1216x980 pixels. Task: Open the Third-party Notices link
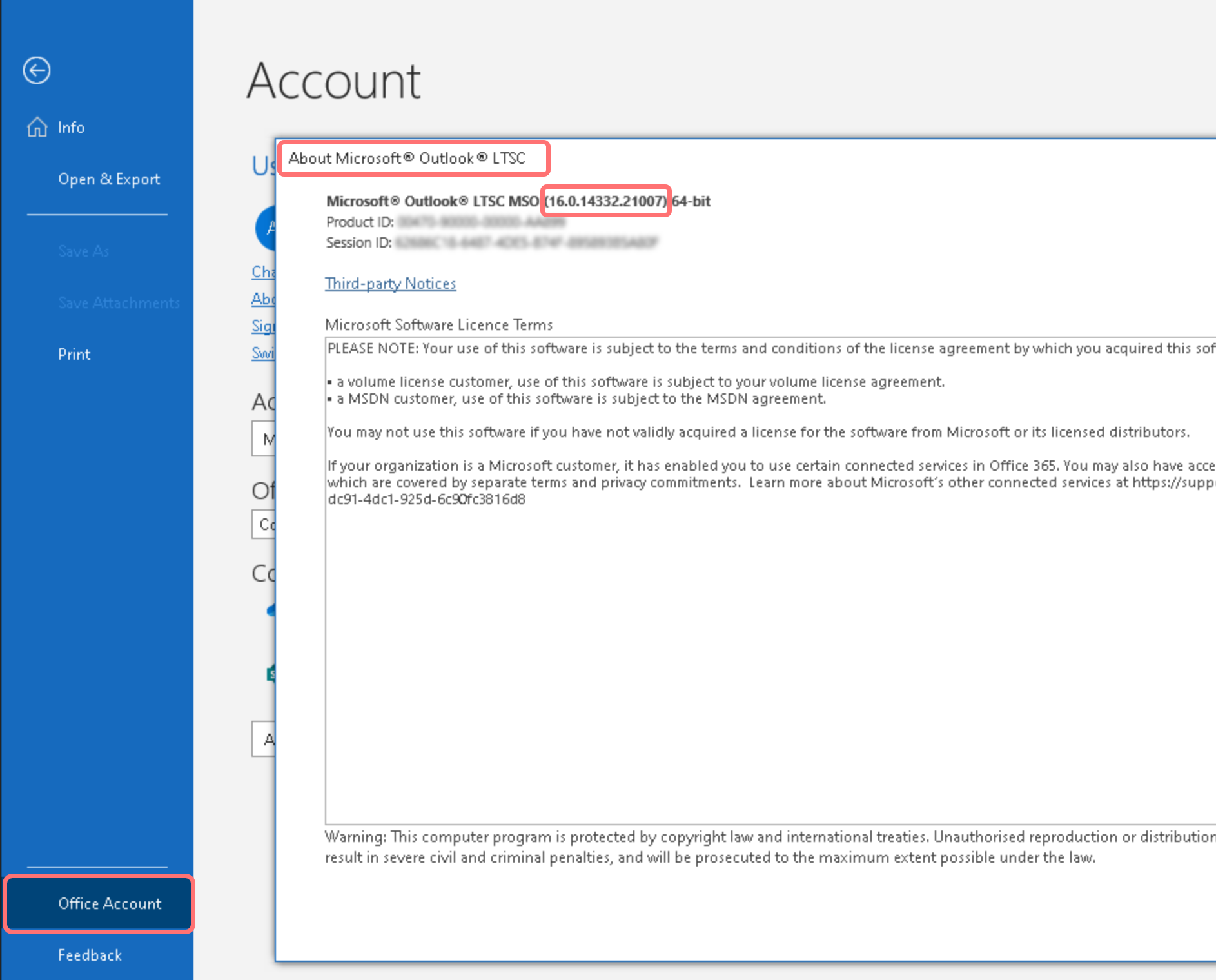pyautogui.click(x=390, y=283)
